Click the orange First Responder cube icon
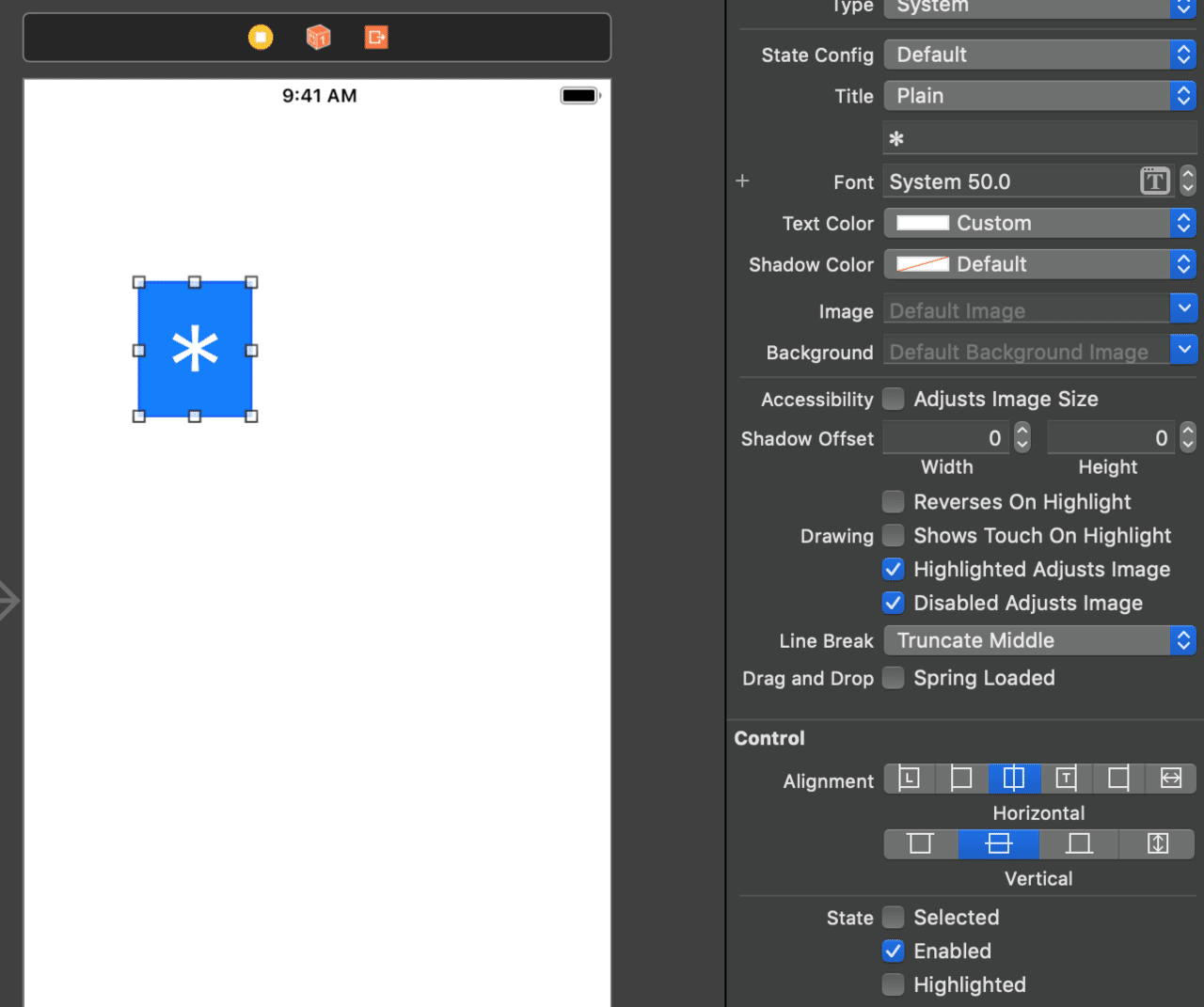The image size is (1204, 1007). pyautogui.click(x=319, y=37)
